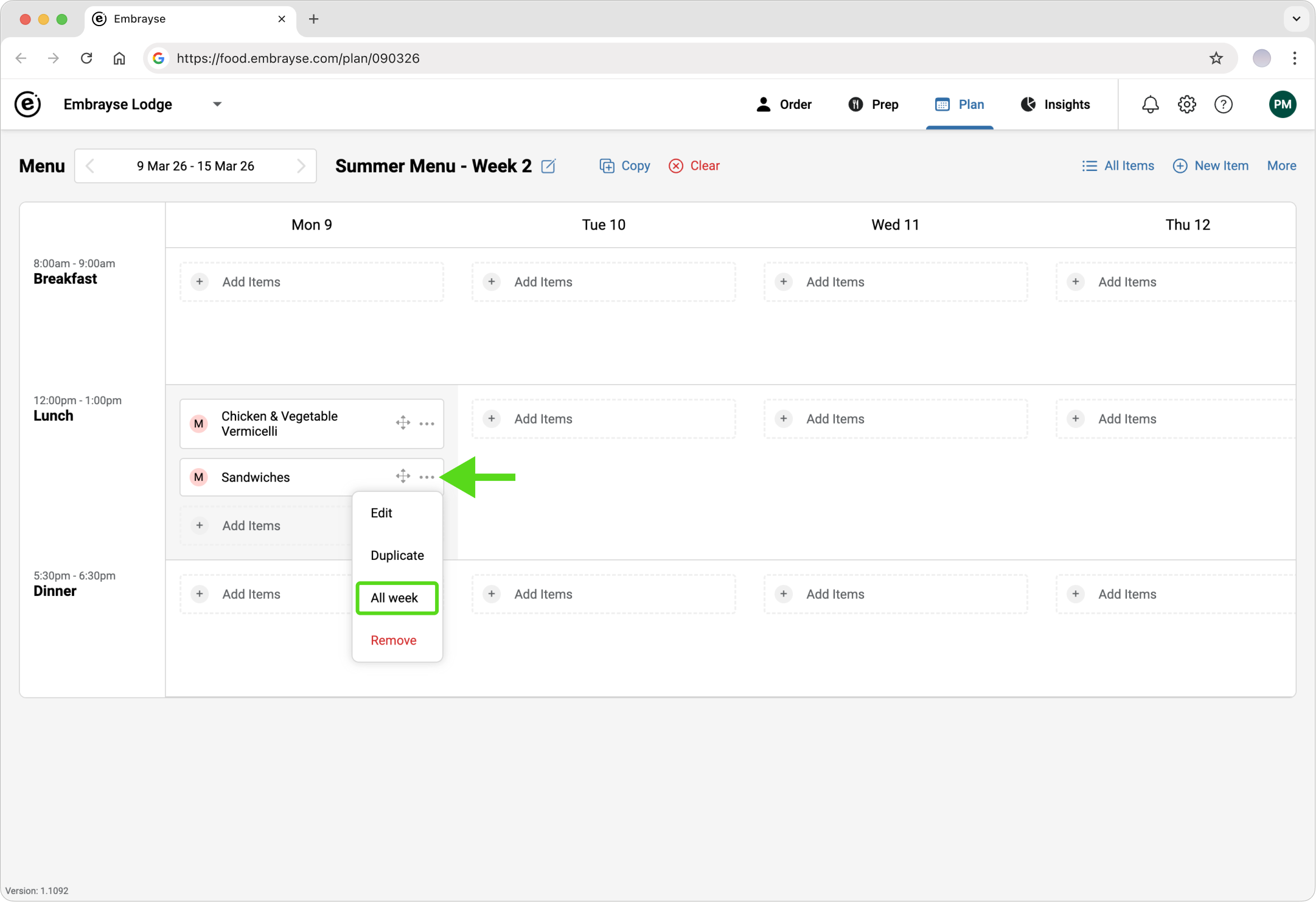1316x902 pixels.
Task: Click New Item link
Action: pos(1210,166)
